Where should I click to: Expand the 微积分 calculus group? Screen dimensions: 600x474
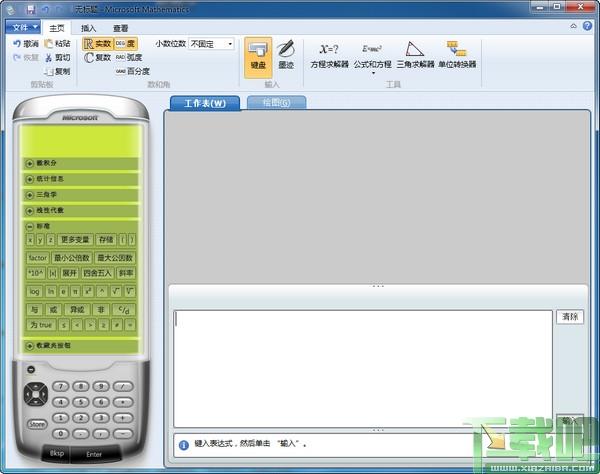pyautogui.click(x=82, y=163)
